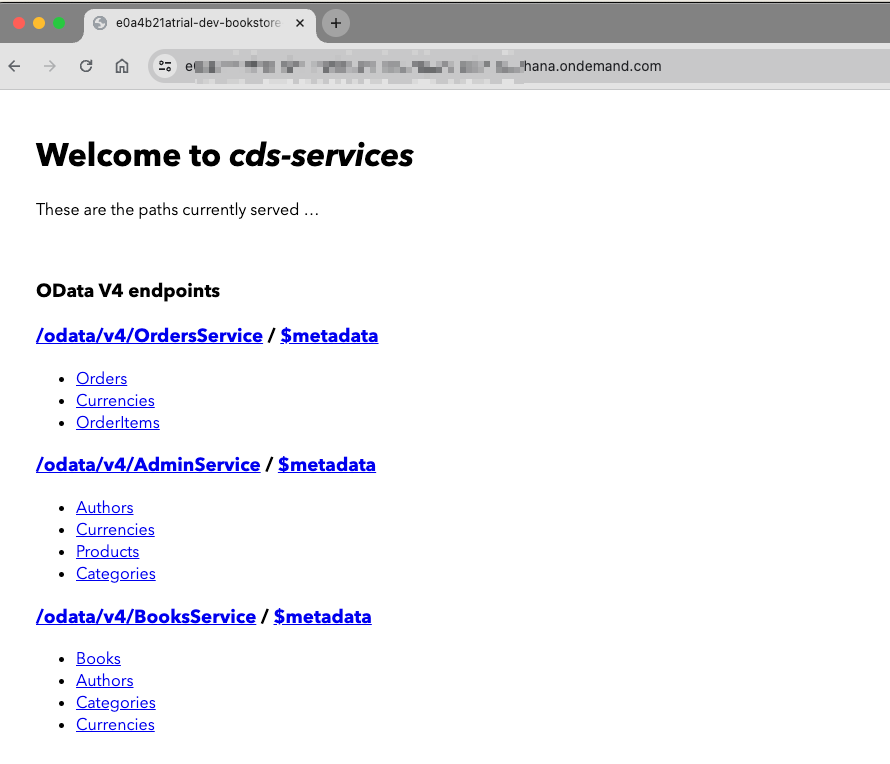Open the Books entity link
The width and height of the screenshot is (890, 764).
(x=99, y=658)
